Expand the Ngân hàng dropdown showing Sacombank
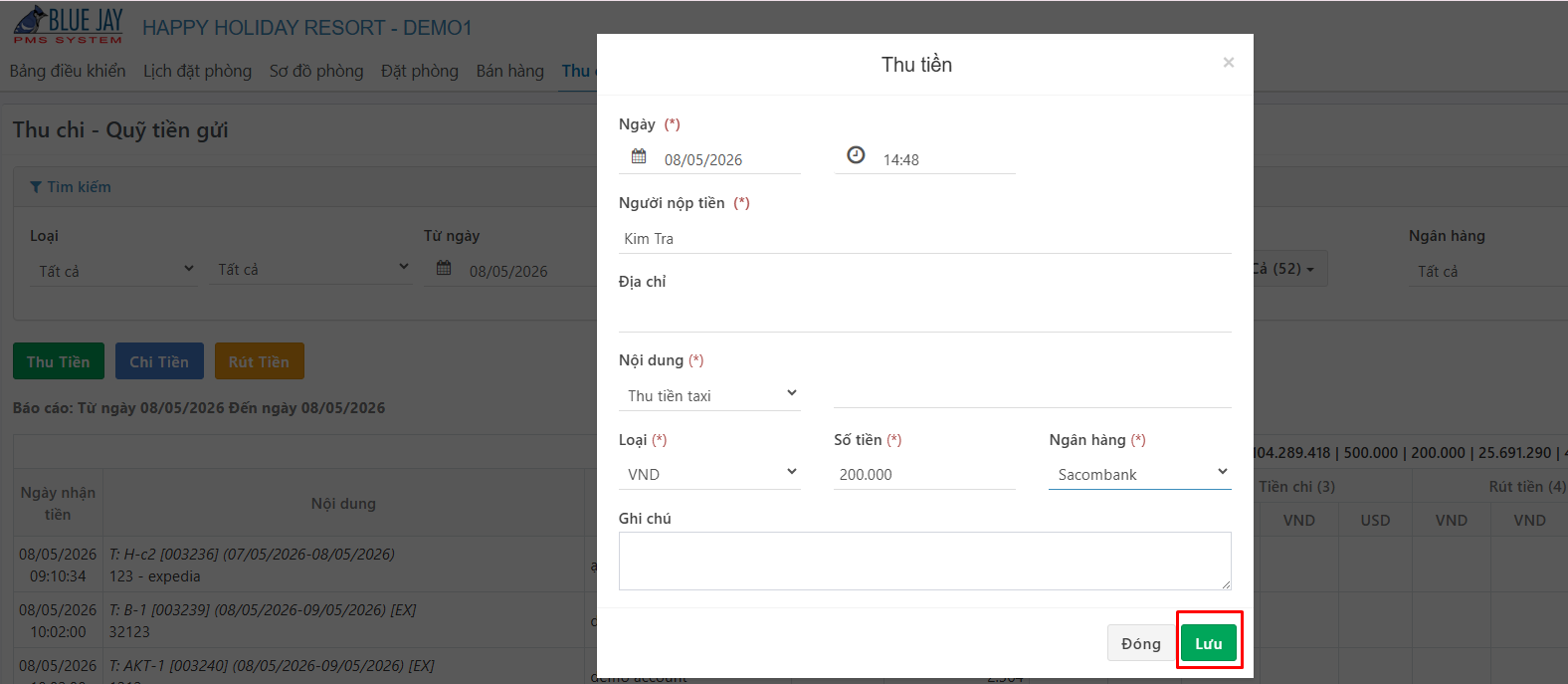The height and width of the screenshot is (684, 1568). click(1140, 474)
